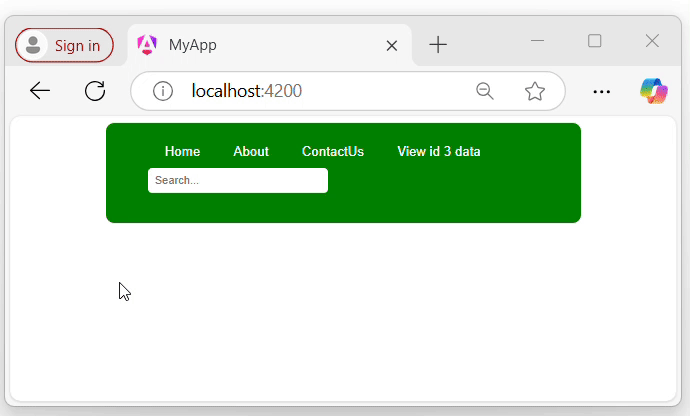The image size is (690, 416).
Task: Open browser settings and more menu
Action: tap(602, 92)
